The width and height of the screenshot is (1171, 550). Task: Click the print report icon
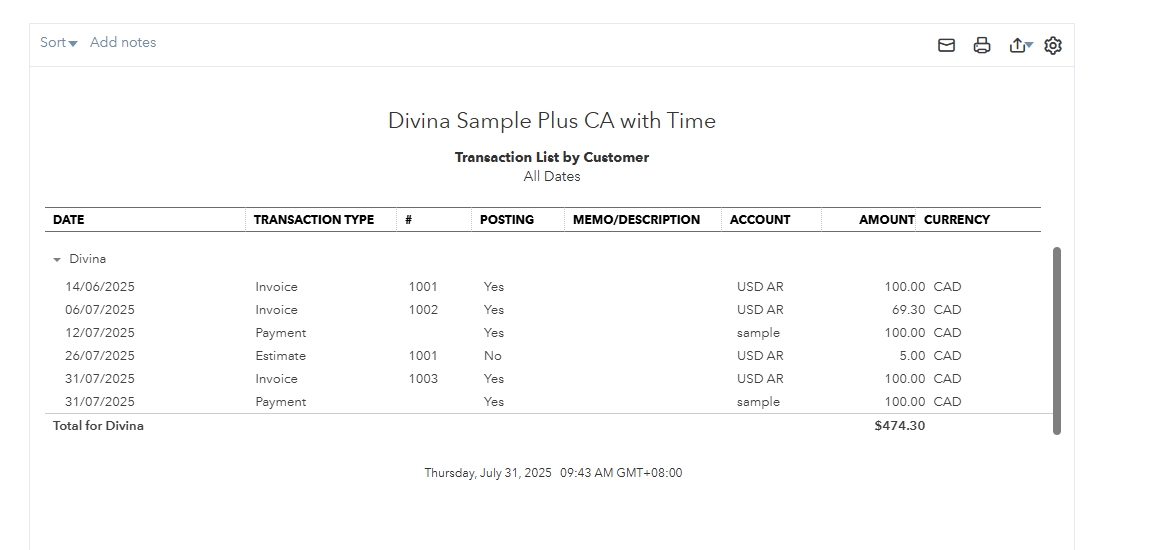click(982, 46)
